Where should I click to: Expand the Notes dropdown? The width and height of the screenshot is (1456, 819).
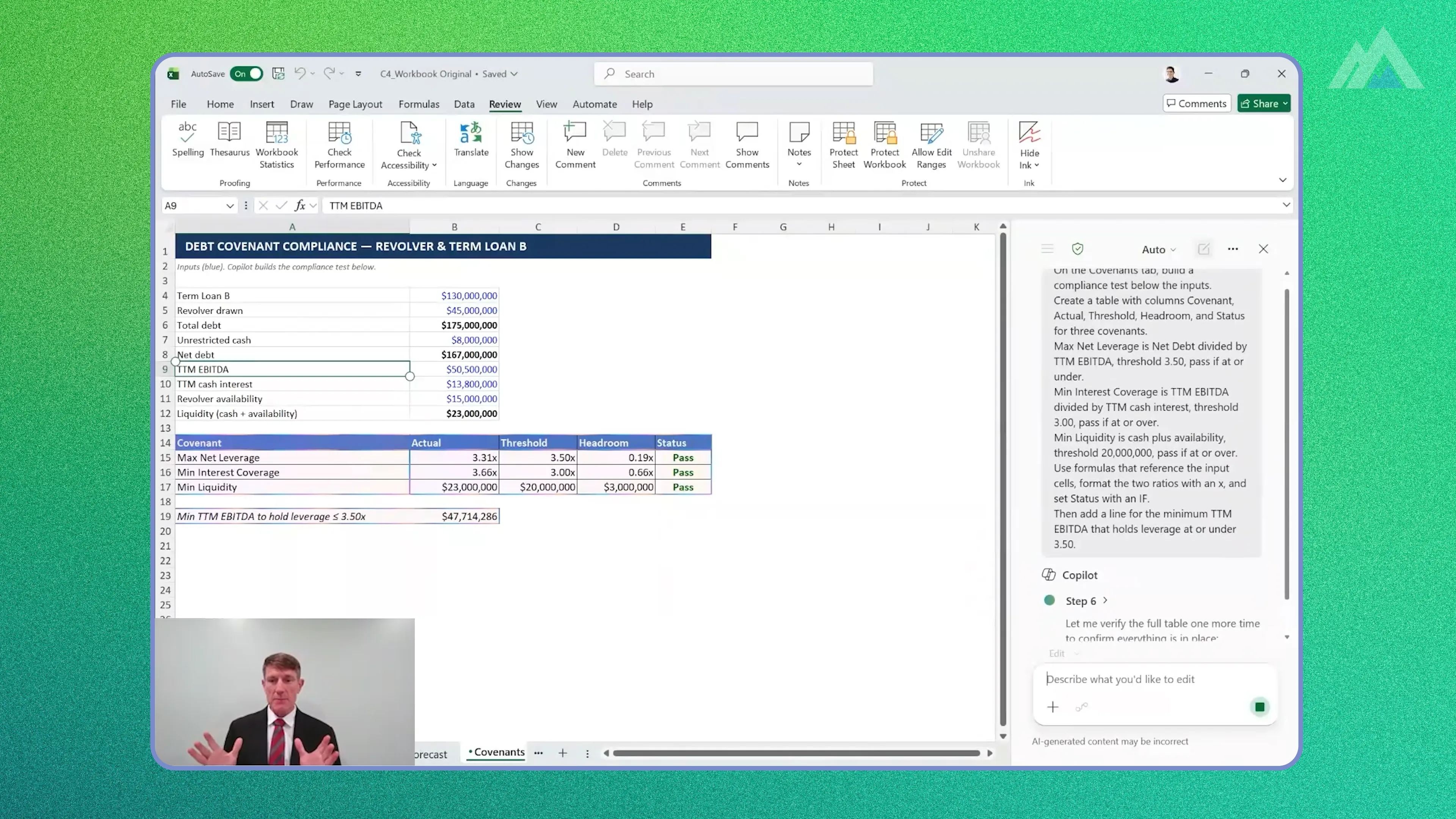(x=799, y=165)
